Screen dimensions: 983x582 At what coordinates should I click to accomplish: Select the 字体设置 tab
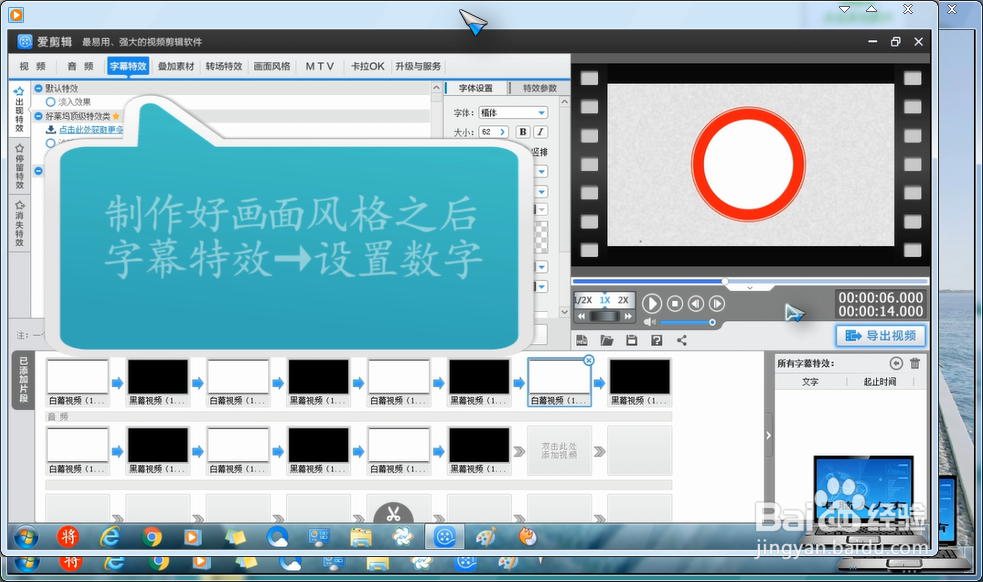(x=475, y=88)
